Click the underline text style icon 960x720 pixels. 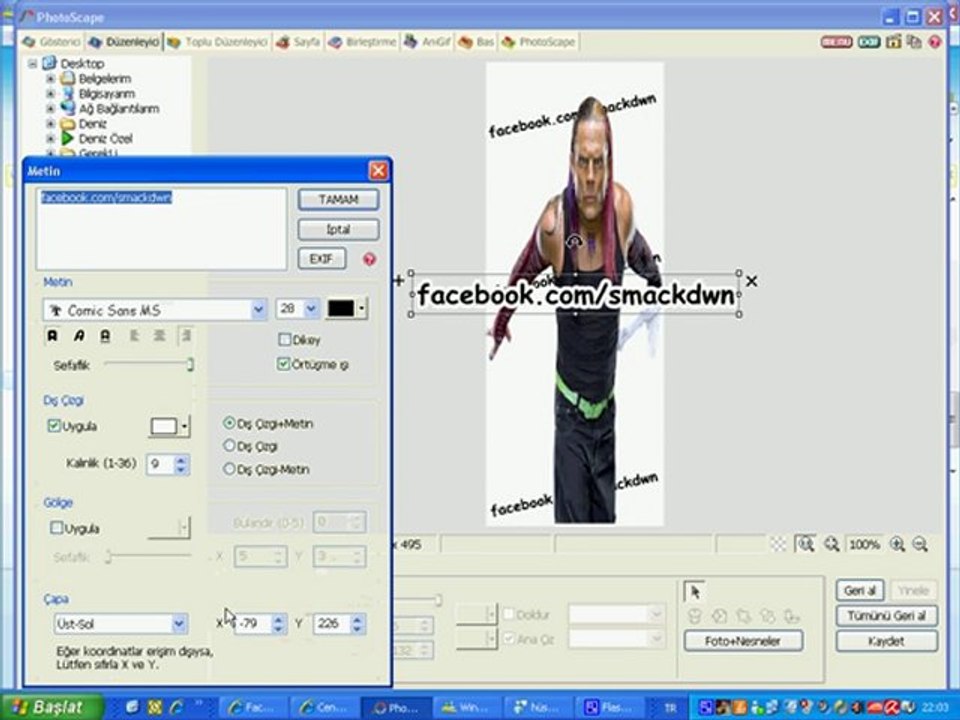(105, 336)
